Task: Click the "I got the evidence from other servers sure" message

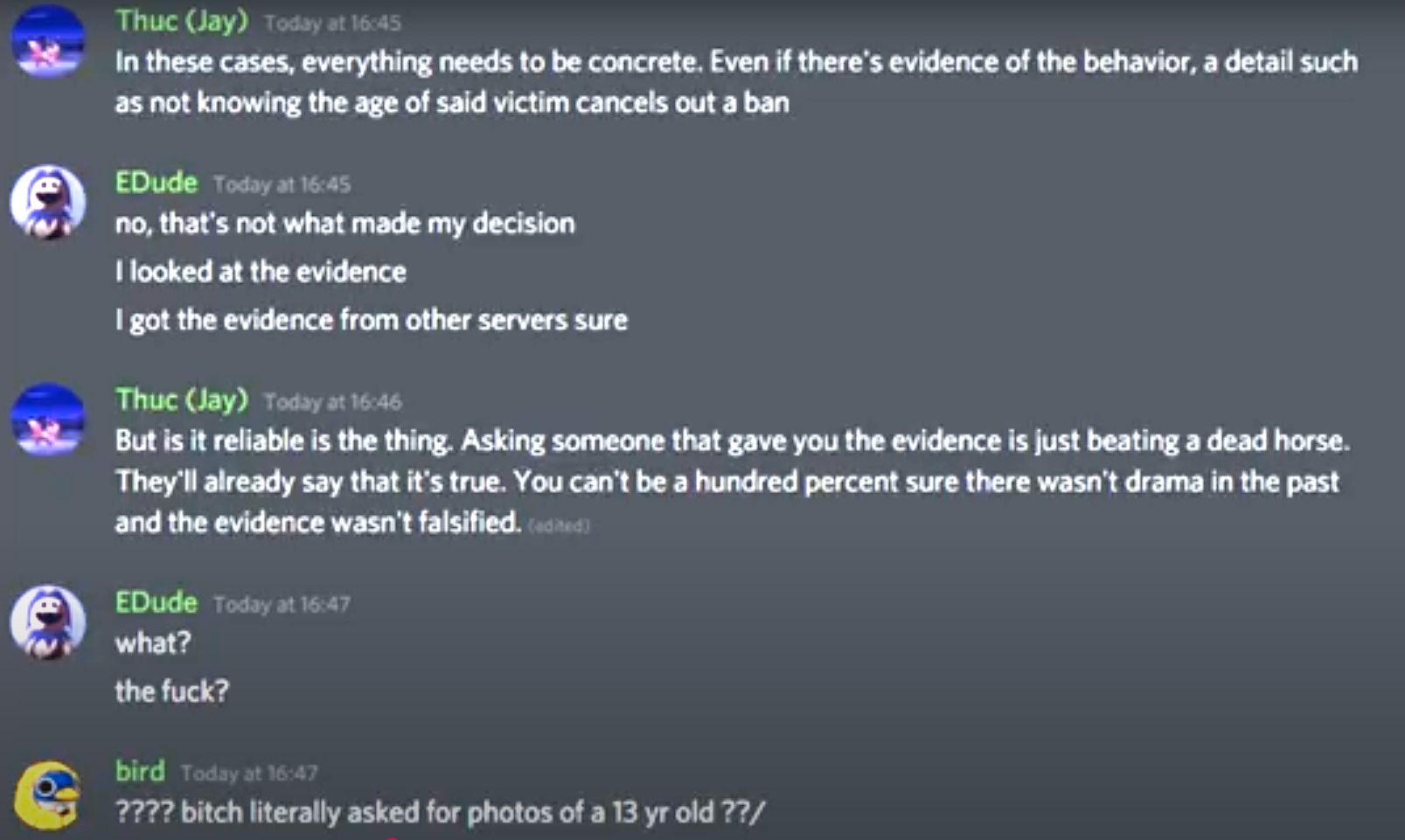Action: point(371,320)
